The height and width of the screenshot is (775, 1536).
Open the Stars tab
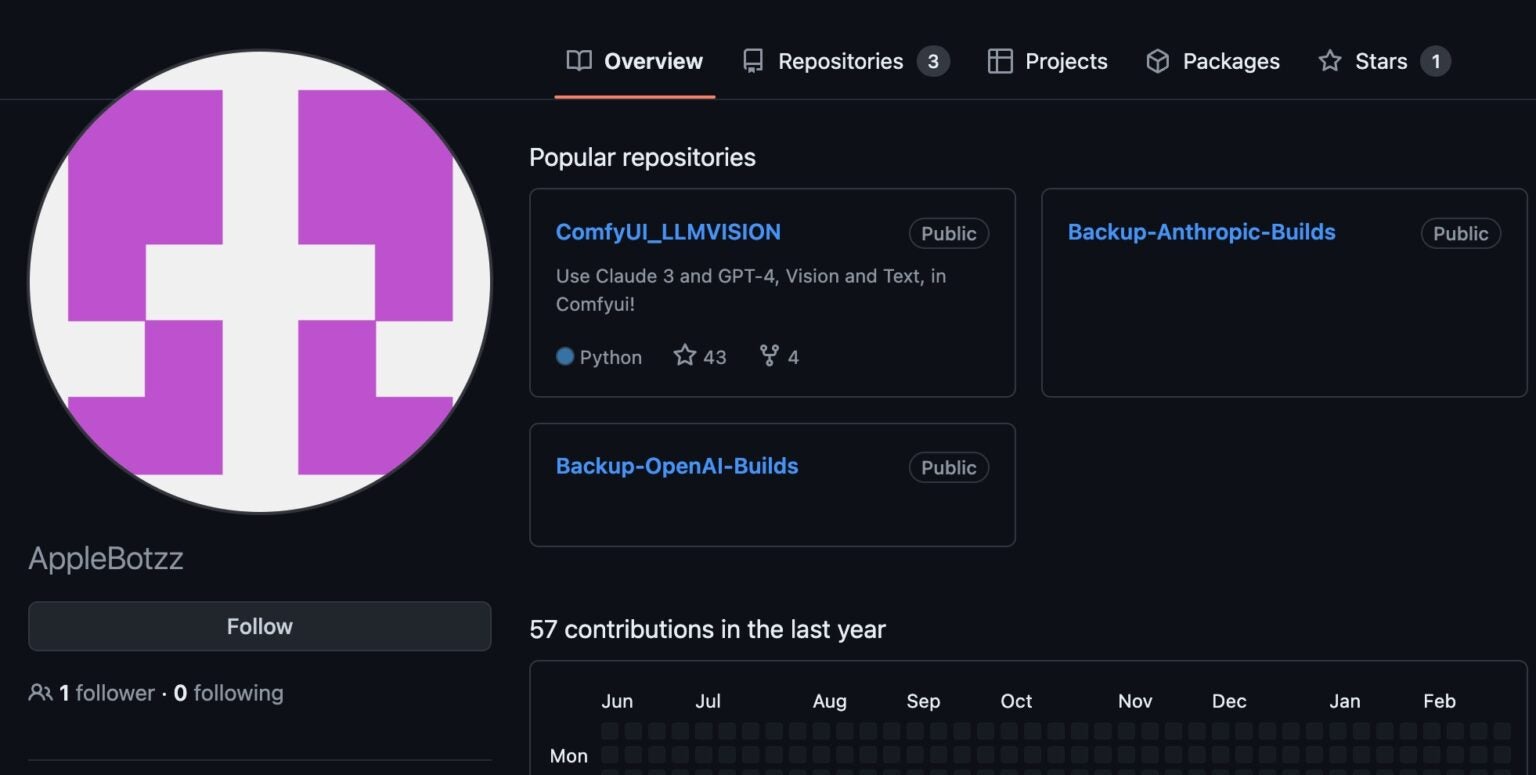tap(1380, 61)
